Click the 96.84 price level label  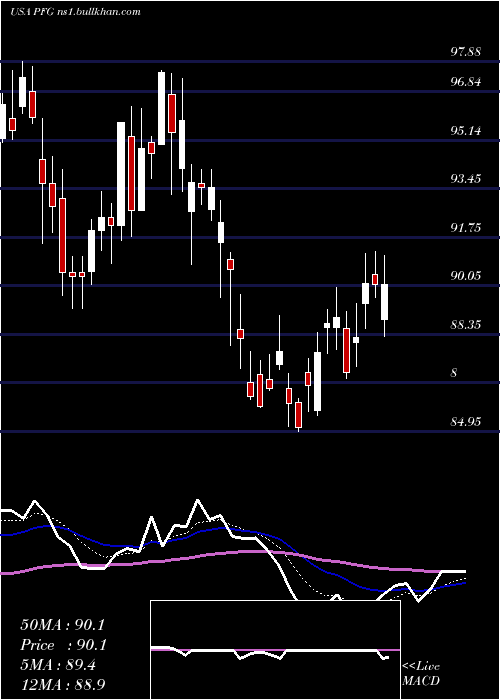[466, 82]
